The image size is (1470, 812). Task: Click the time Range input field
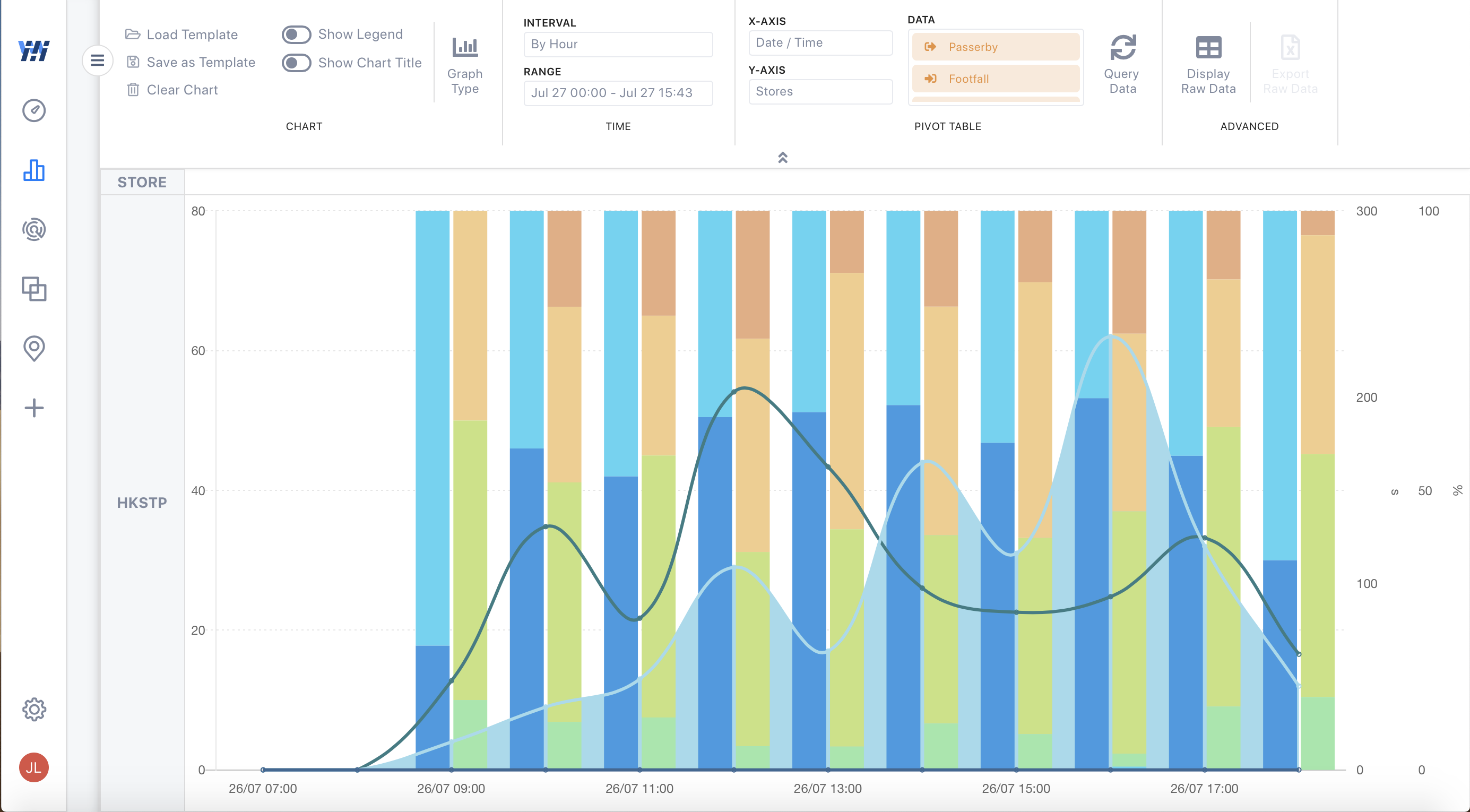[617, 92]
